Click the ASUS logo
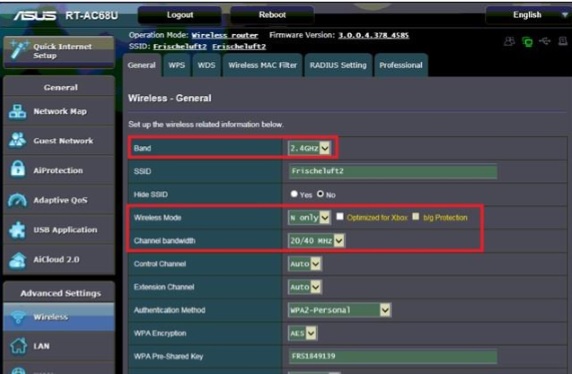572x374 pixels. [x=35, y=16]
